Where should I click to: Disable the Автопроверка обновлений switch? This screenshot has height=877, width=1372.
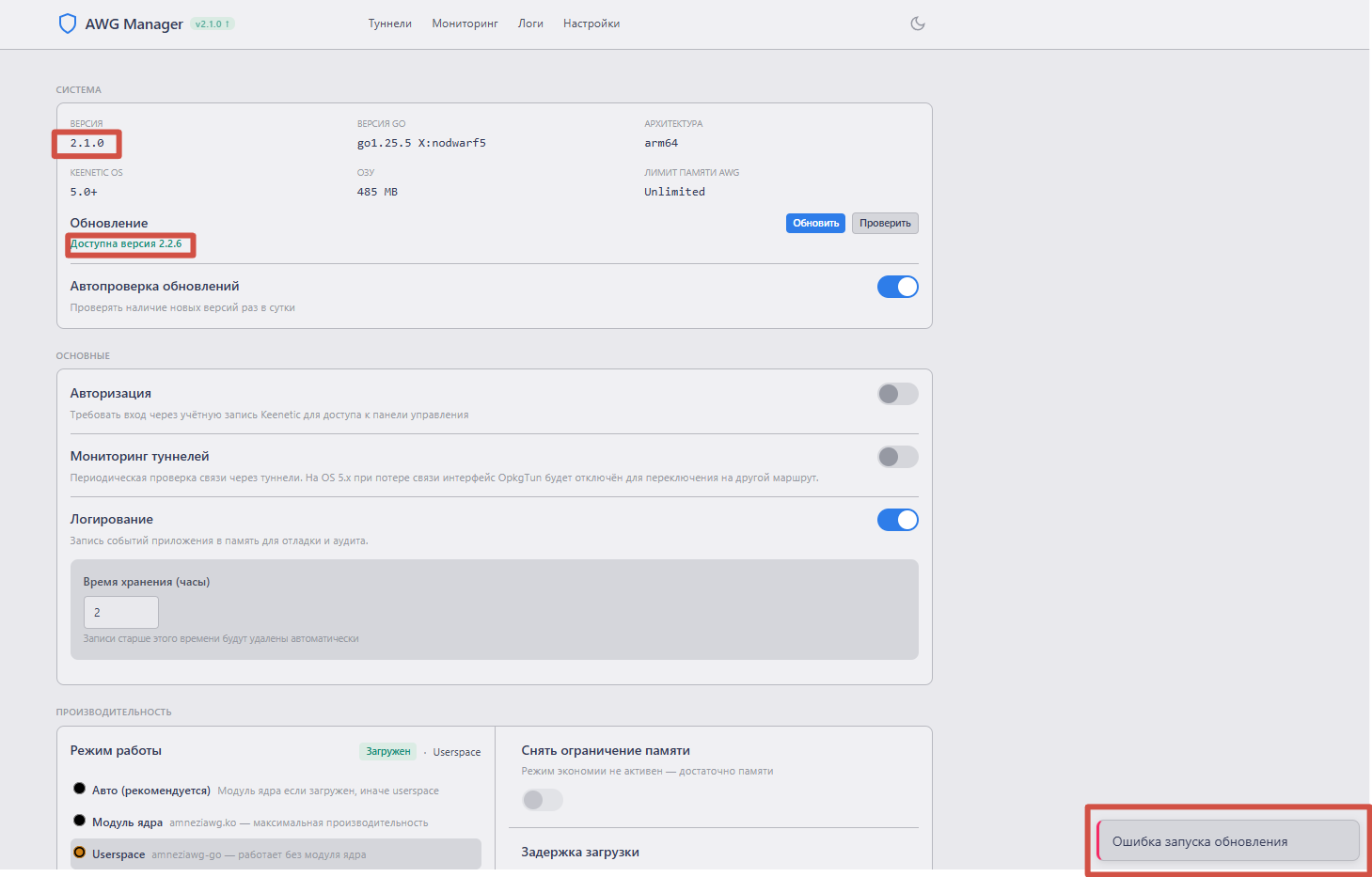click(x=897, y=287)
